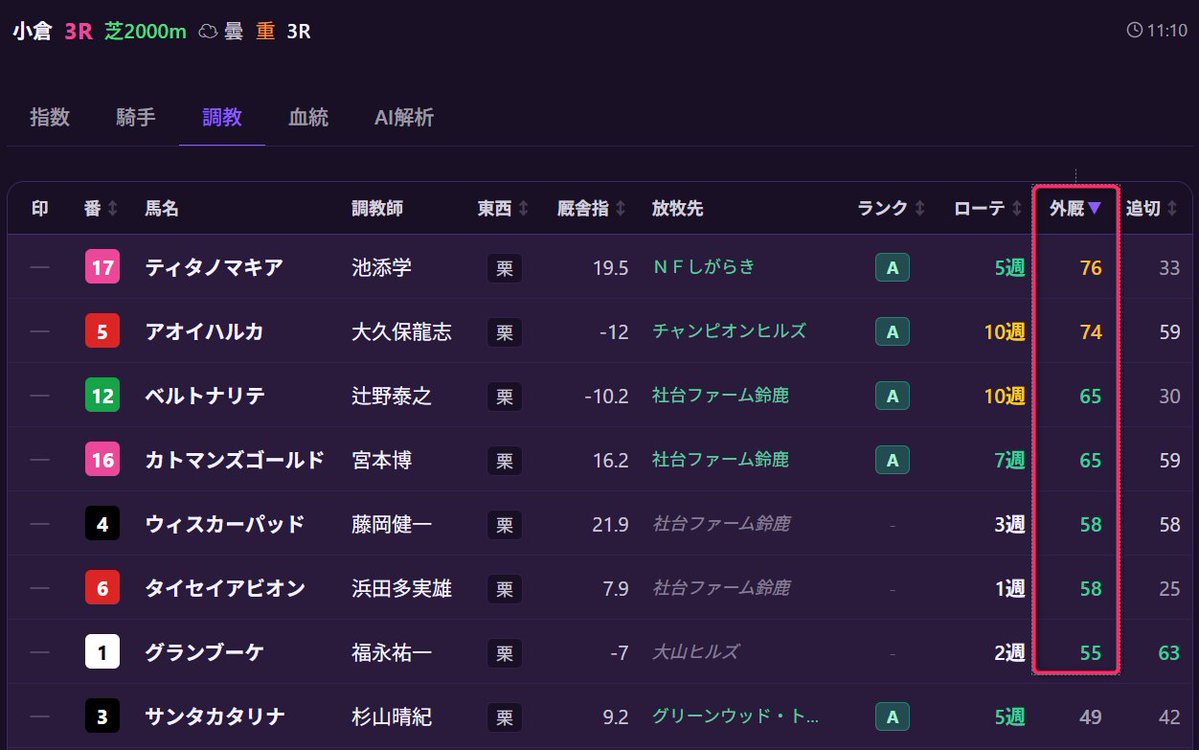Click the 放牧先 column header

[677, 208]
